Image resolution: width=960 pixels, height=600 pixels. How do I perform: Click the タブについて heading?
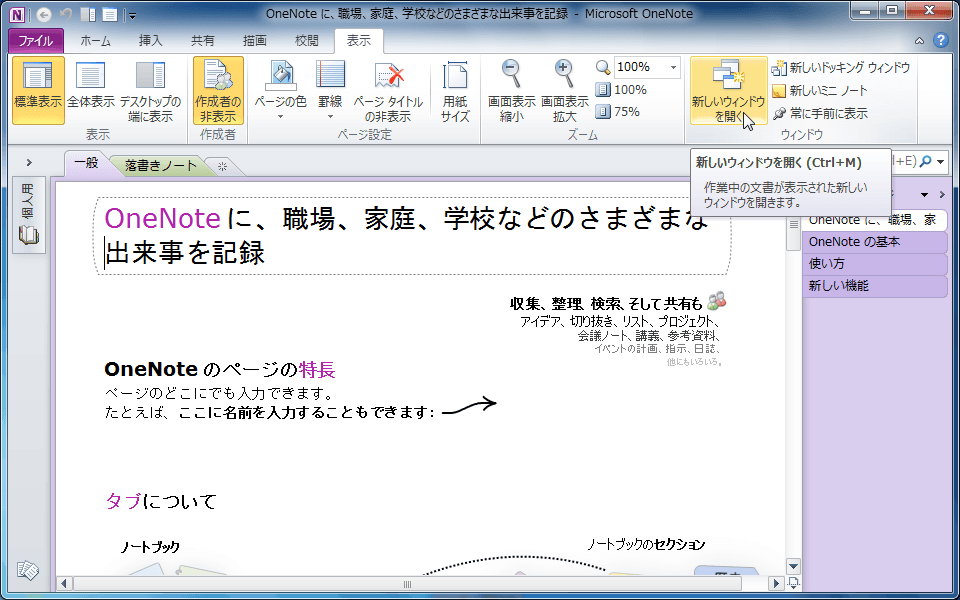[161, 501]
